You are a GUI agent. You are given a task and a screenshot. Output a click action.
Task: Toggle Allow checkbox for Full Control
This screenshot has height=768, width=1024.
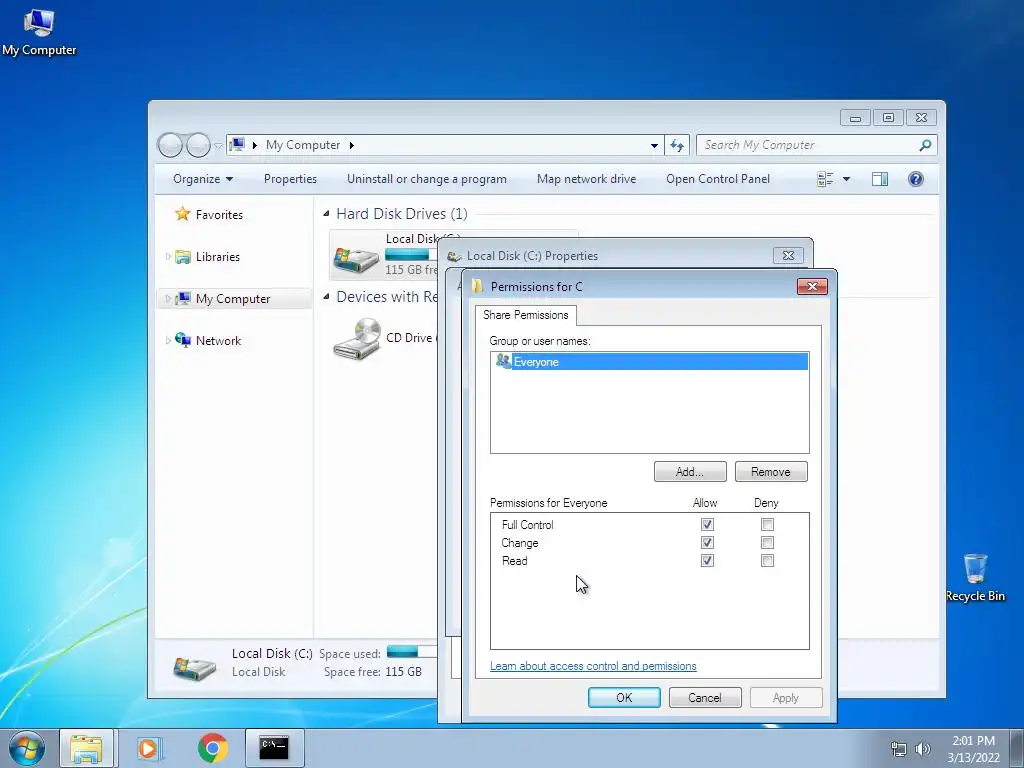point(707,524)
